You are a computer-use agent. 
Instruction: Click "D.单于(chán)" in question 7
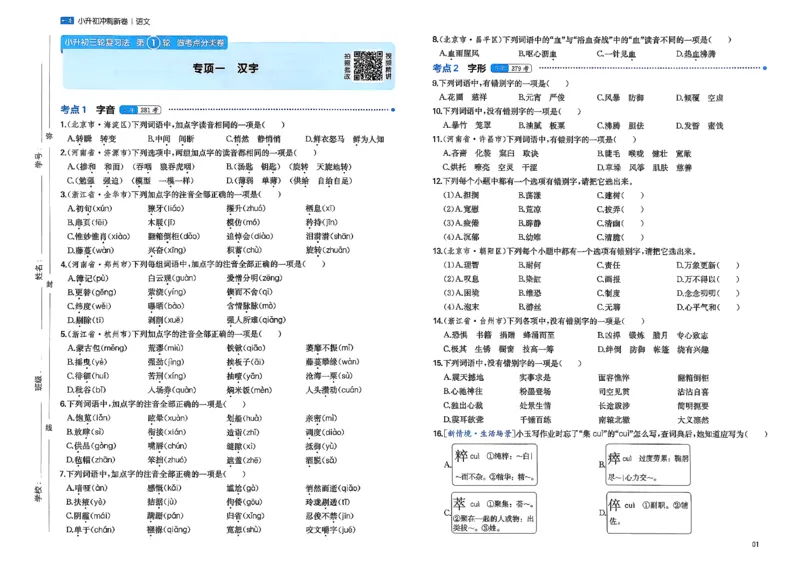[90, 530]
